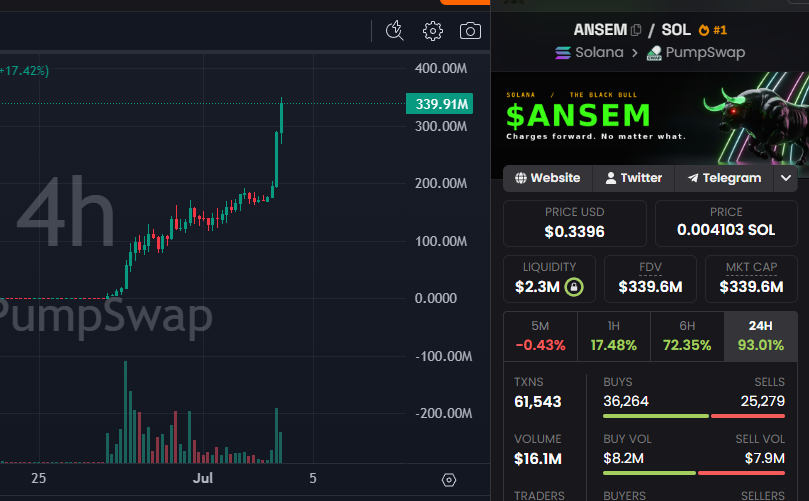Click the liquidity lock icon
The width and height of the screenshot is (809, 501).
coord(574,287)
